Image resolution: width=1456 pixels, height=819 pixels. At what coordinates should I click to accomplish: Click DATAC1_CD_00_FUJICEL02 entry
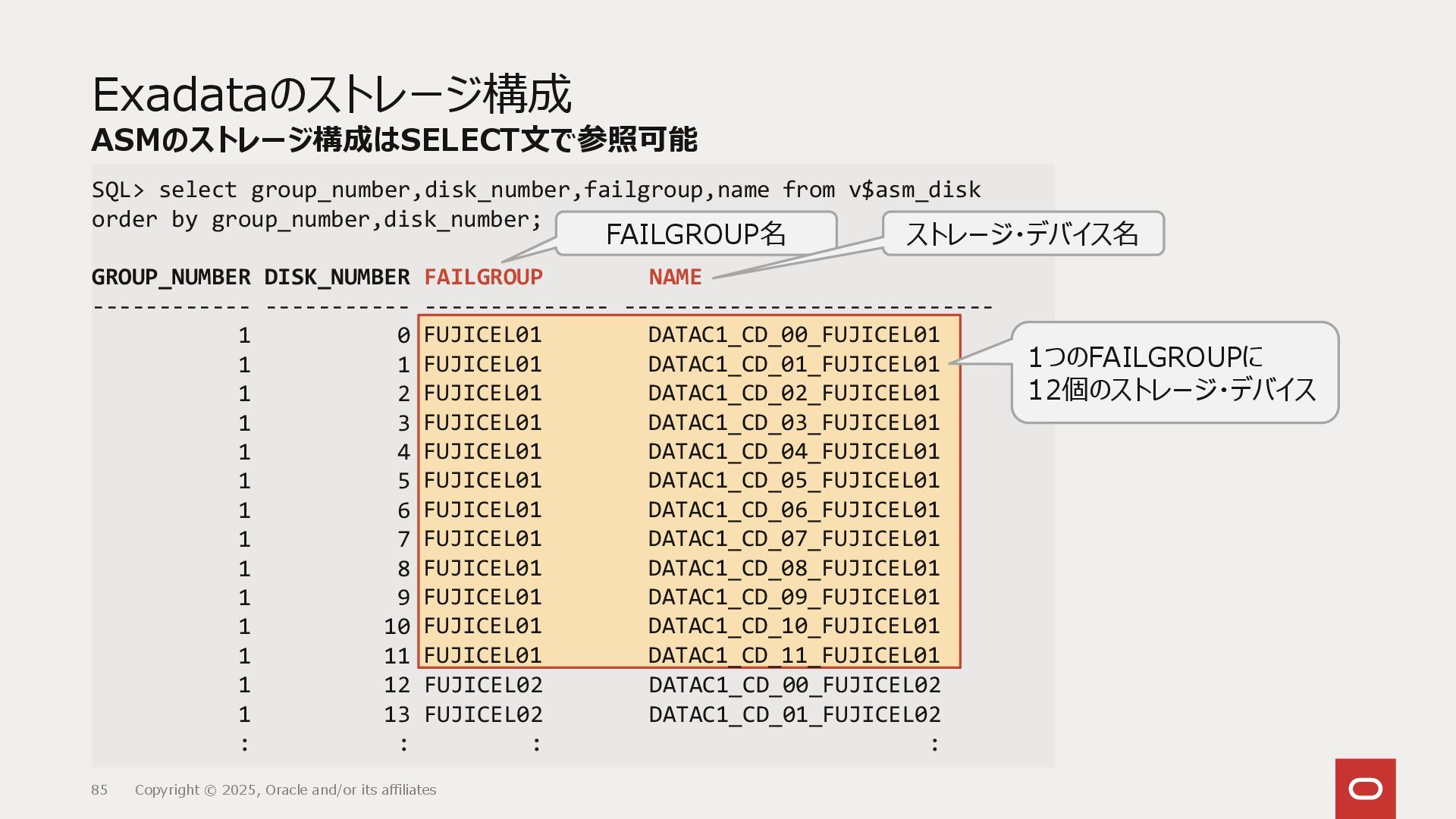794,685
